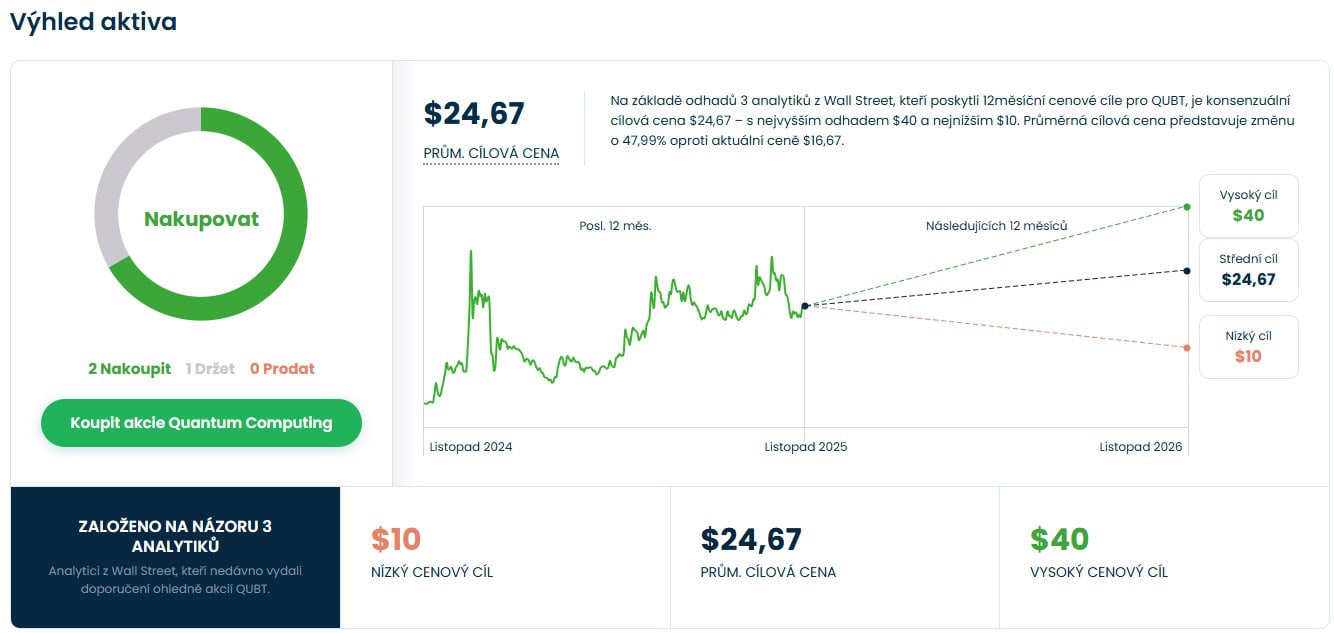Click the Posl. 12 měs. chart label
Viewport: 1334px width, 633px height.
pos(615,226)
